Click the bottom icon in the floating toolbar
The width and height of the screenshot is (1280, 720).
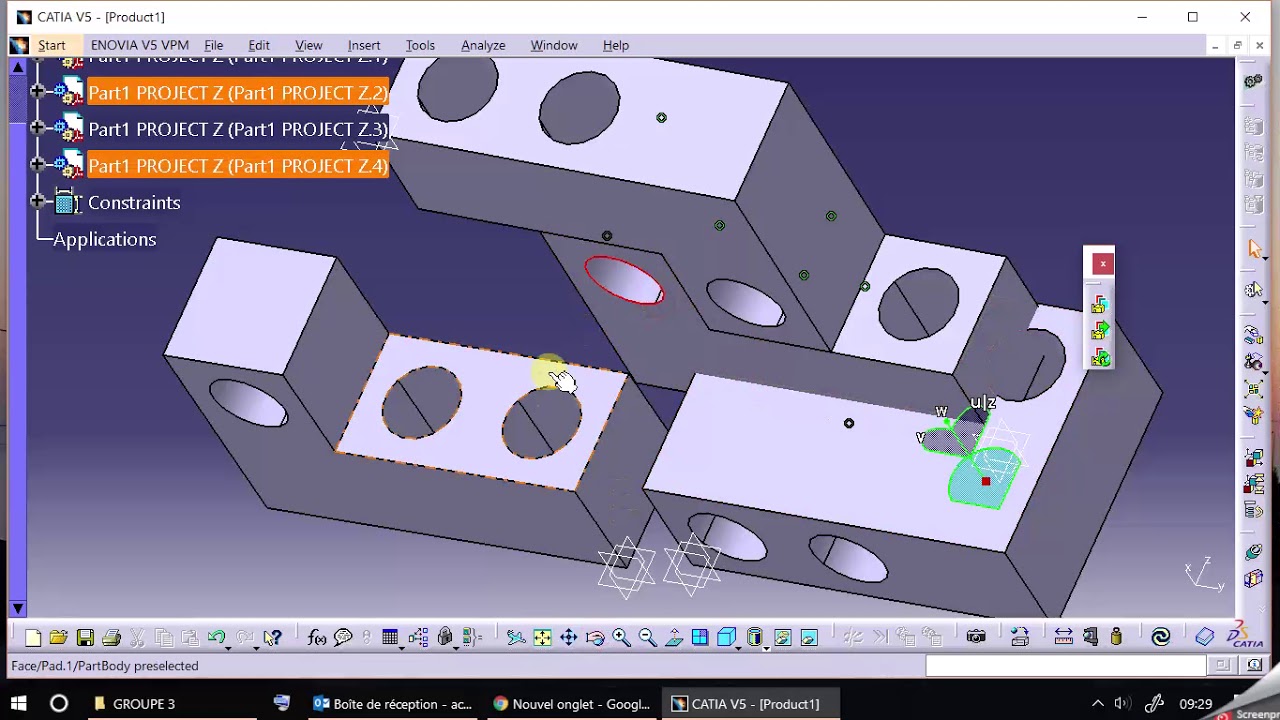[1100, 356]
